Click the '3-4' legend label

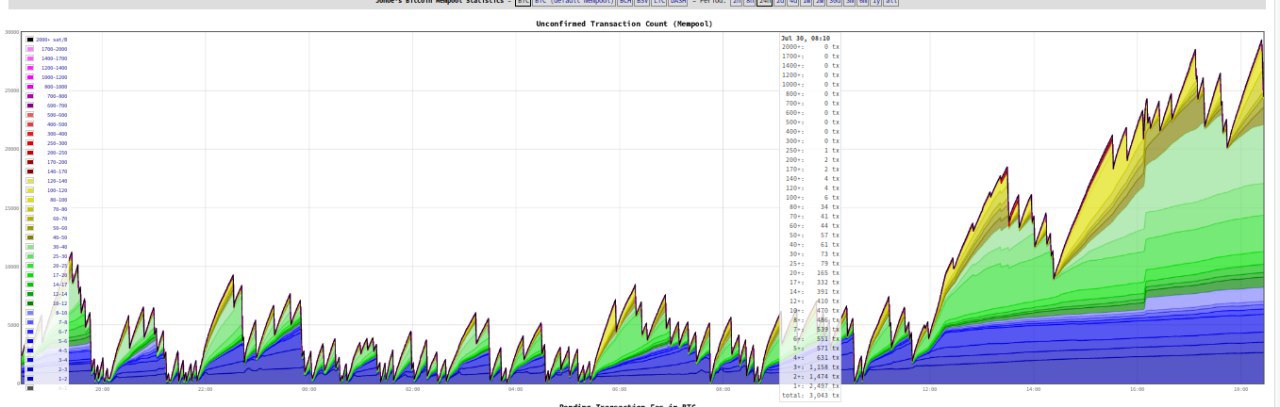click(x=63, y=360)
